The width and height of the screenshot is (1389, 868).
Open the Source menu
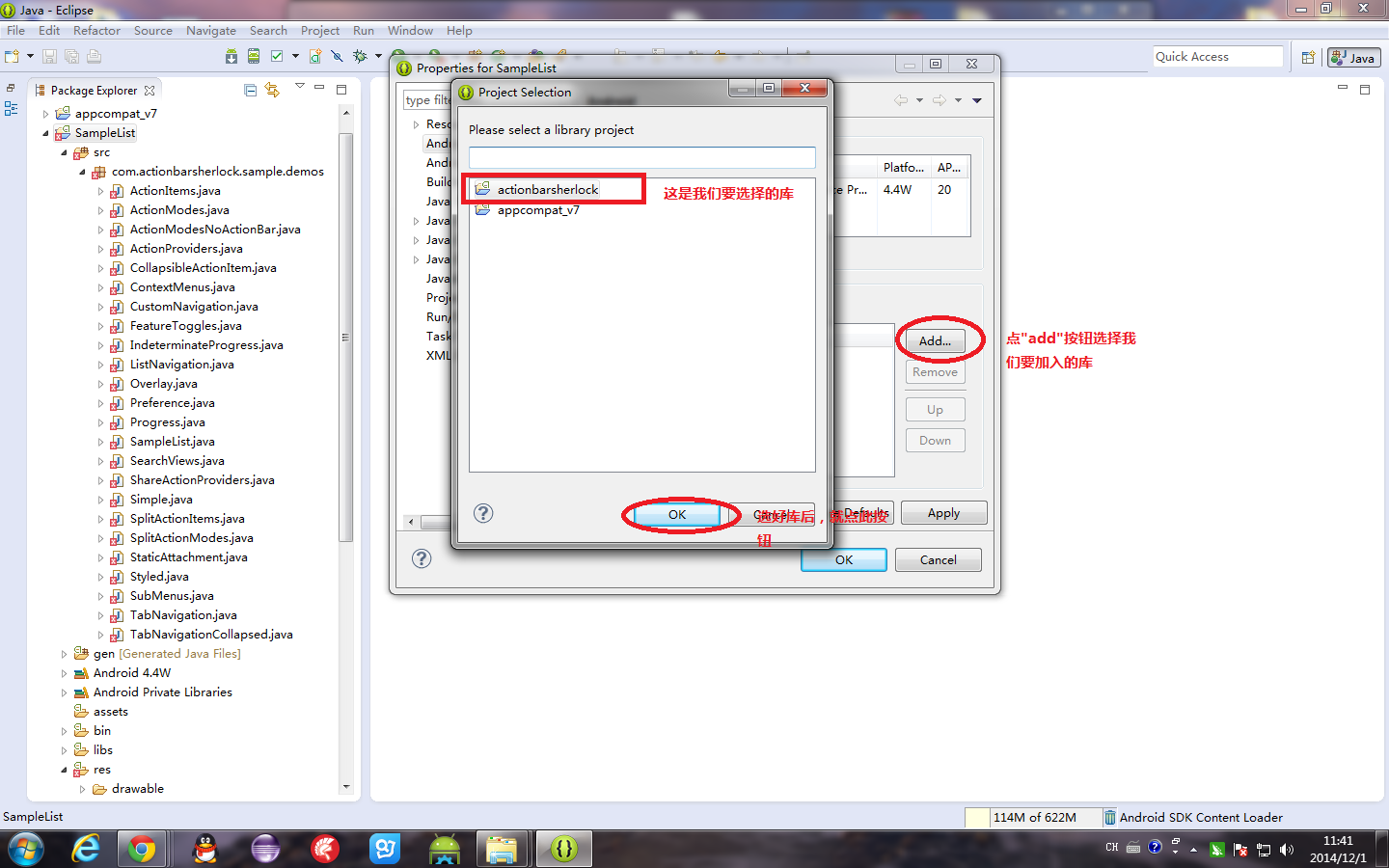coord(152,30)
